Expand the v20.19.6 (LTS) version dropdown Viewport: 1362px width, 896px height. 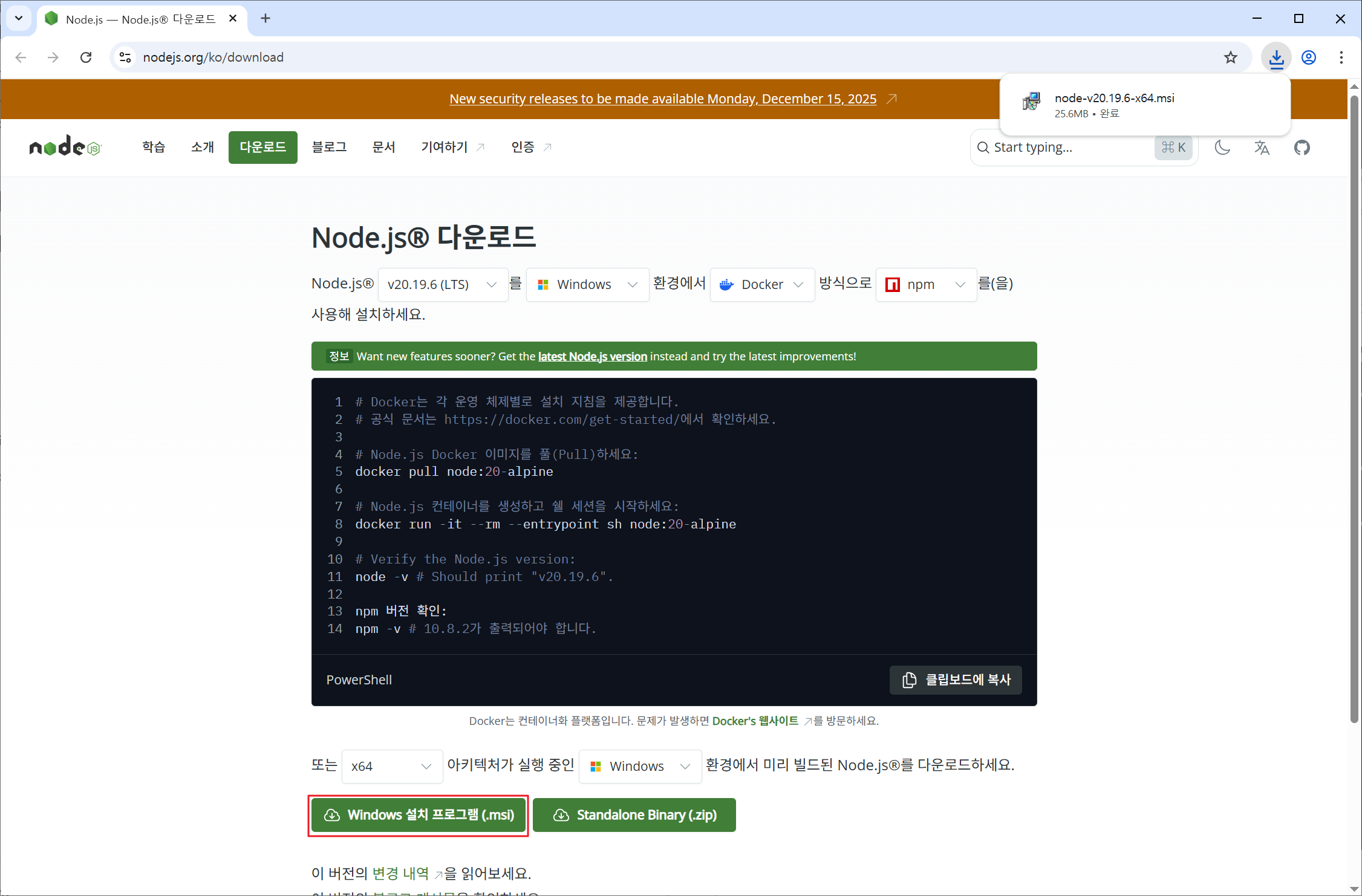click(x=442, y=285)
